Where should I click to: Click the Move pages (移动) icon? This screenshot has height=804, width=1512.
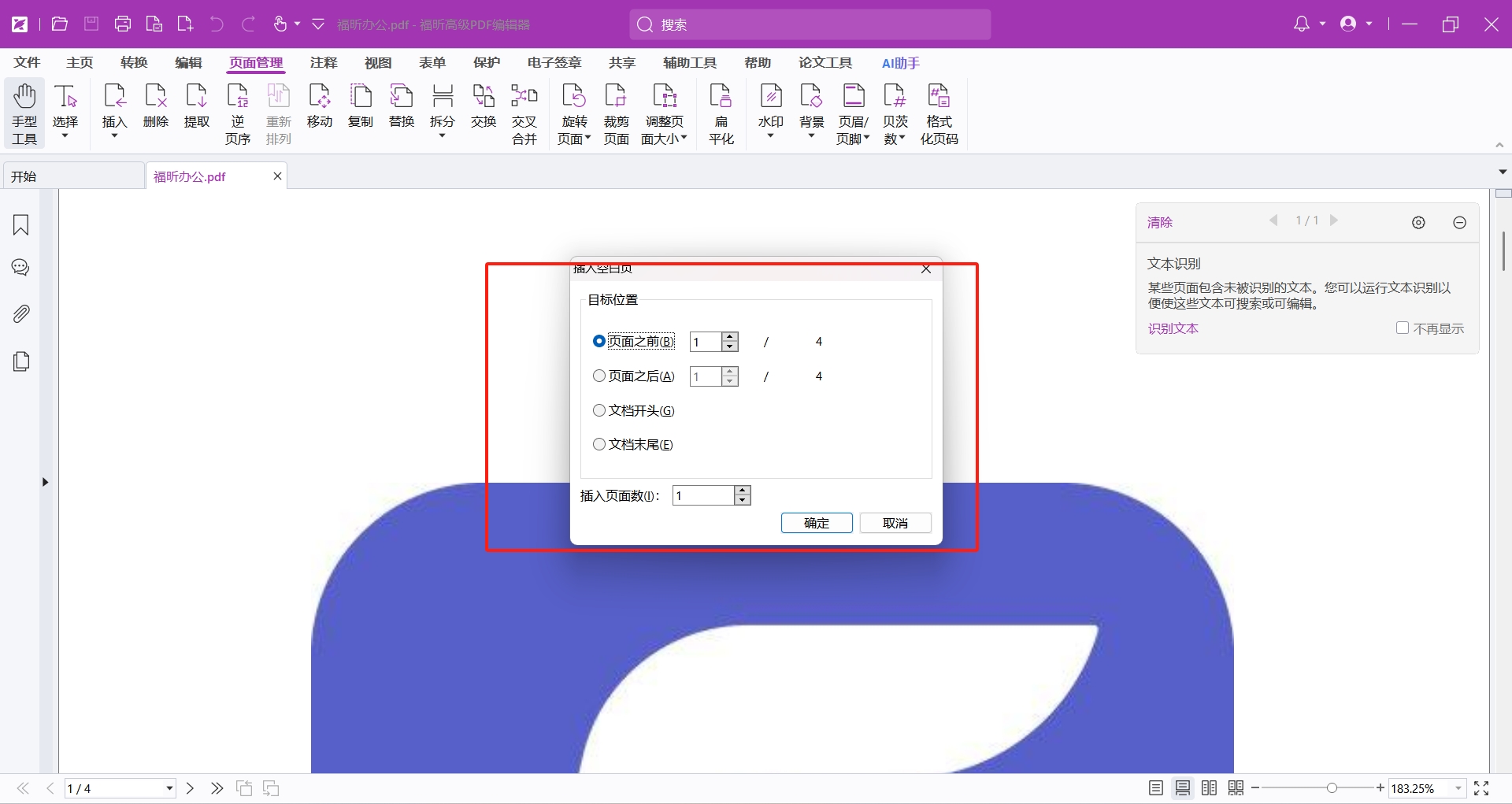[x=320, y=106]
